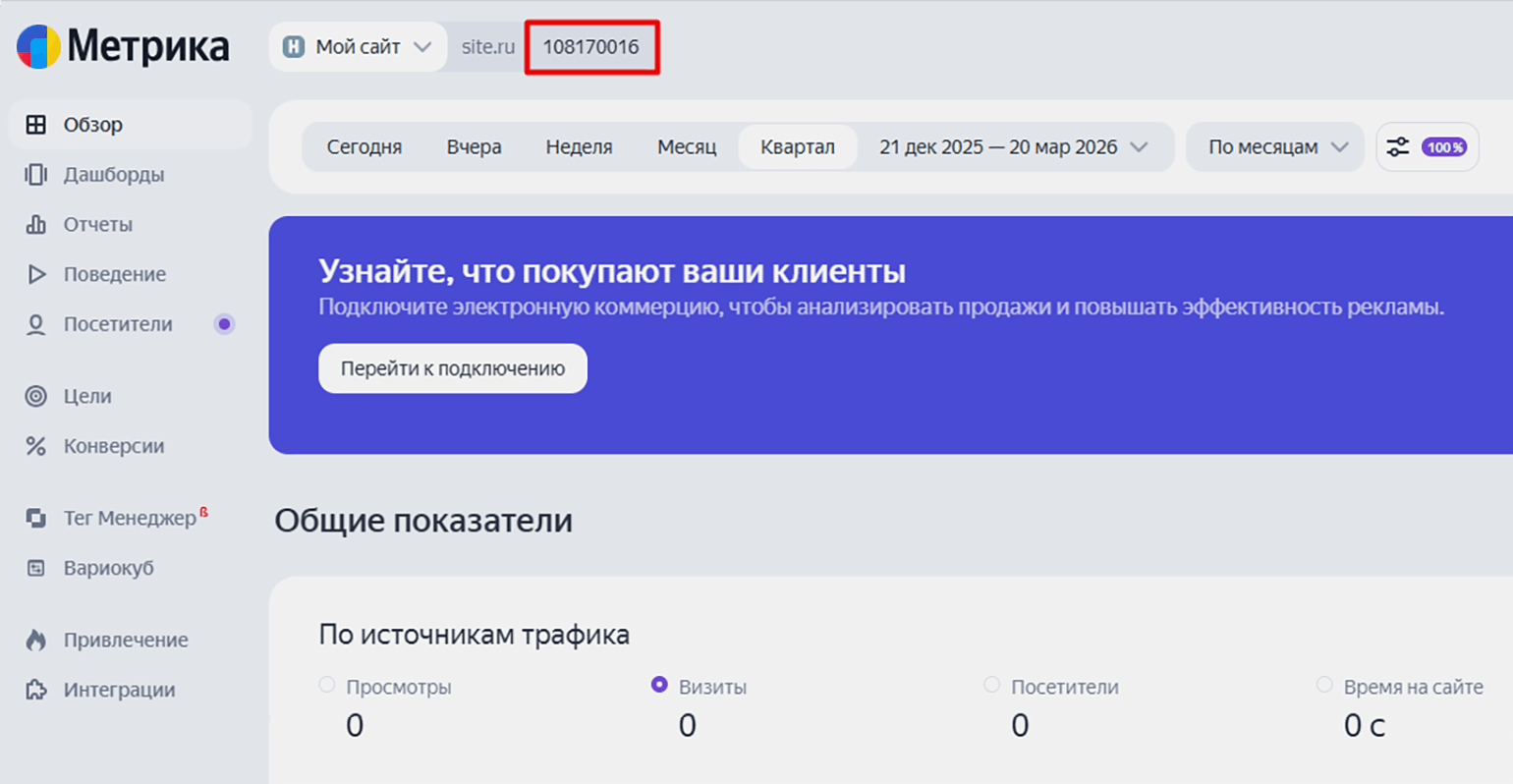Open Обзор grid icon in sidebar
Viewport: 1513px width, 784px height.
[36, 125]
